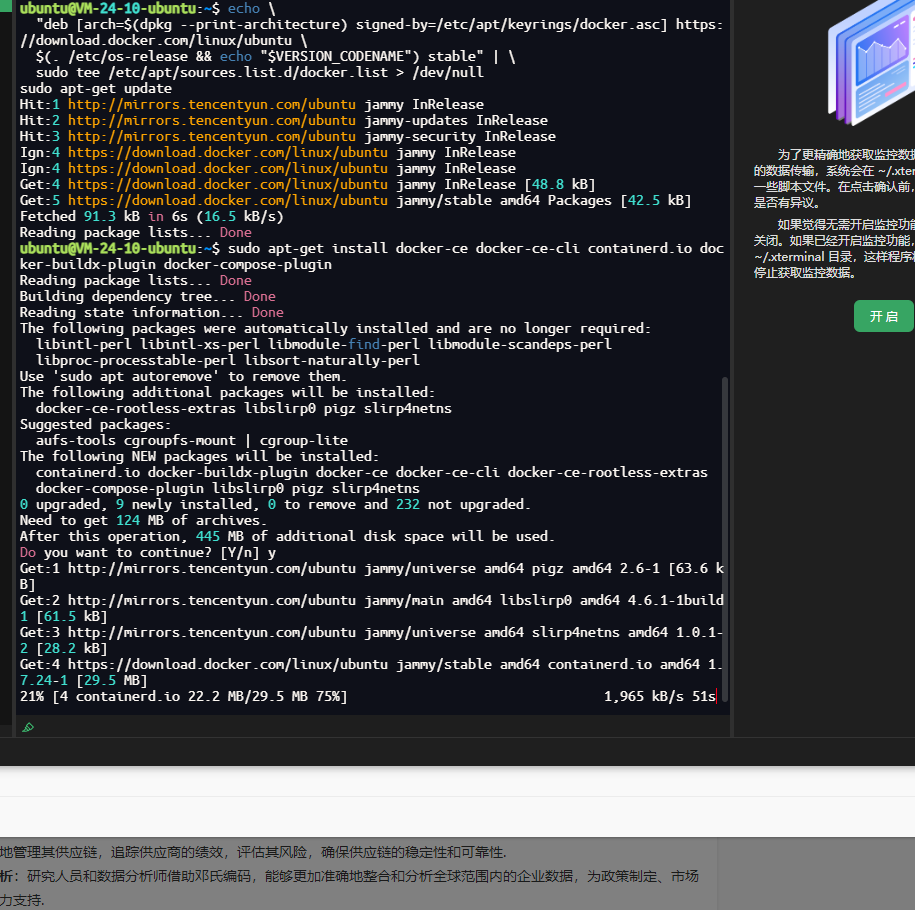Screen dimensions: 915x910
Task: Click the "为了更精确地获取监控数据" paragraph in side panel
Action: (x=834, y=179)
